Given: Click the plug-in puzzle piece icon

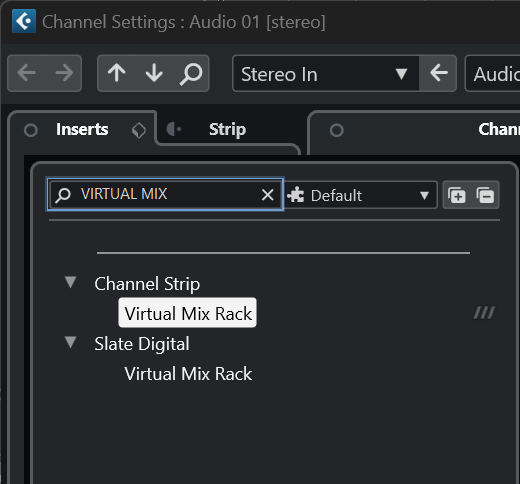Looking at the screenshot, I should (295, 195).
